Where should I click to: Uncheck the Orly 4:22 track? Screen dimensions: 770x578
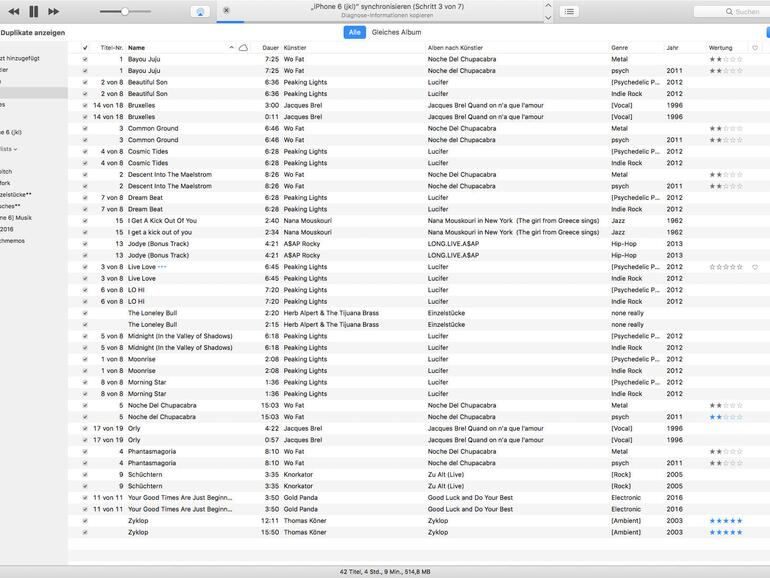tap(85, 429)
